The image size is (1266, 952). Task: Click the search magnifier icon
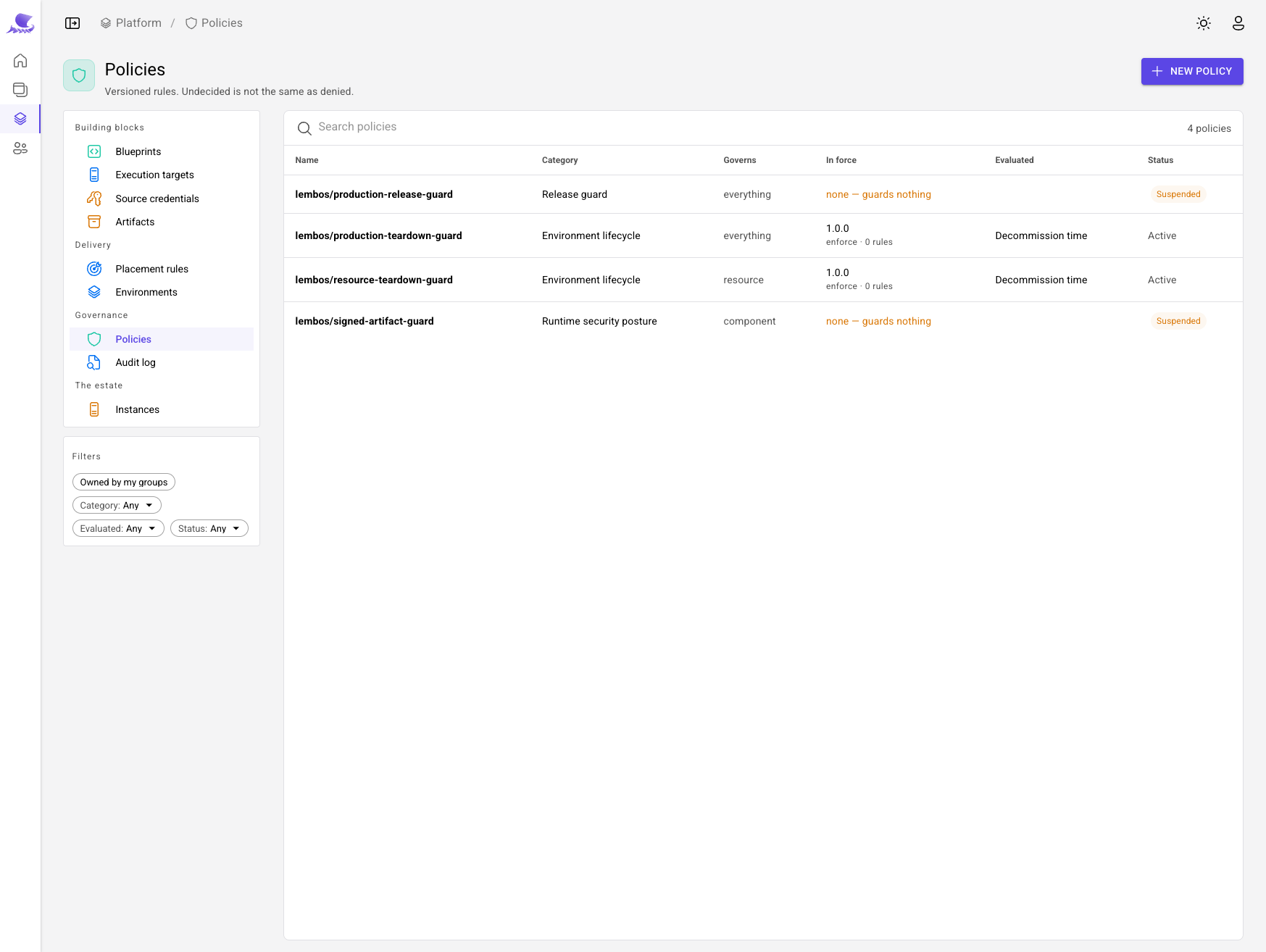pyautogui.click(x=304, y=128)
